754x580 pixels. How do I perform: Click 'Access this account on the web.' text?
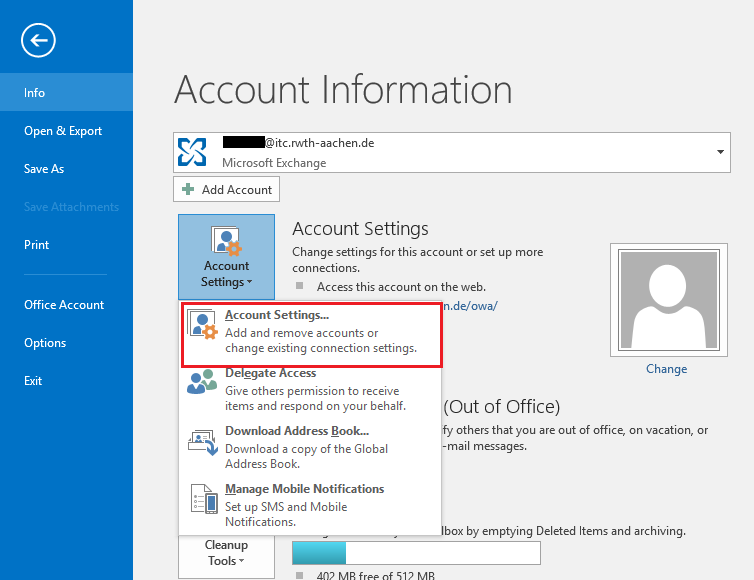pos(401,287)
